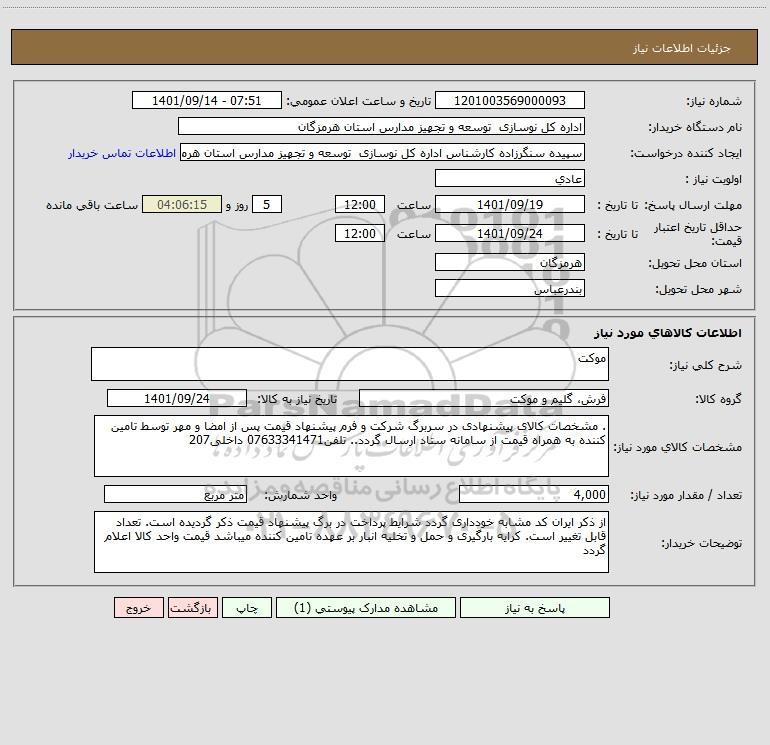Click تاریخ و ساعت اعلان عمومی label
The image size is (770, 745).
pos(359,102)
